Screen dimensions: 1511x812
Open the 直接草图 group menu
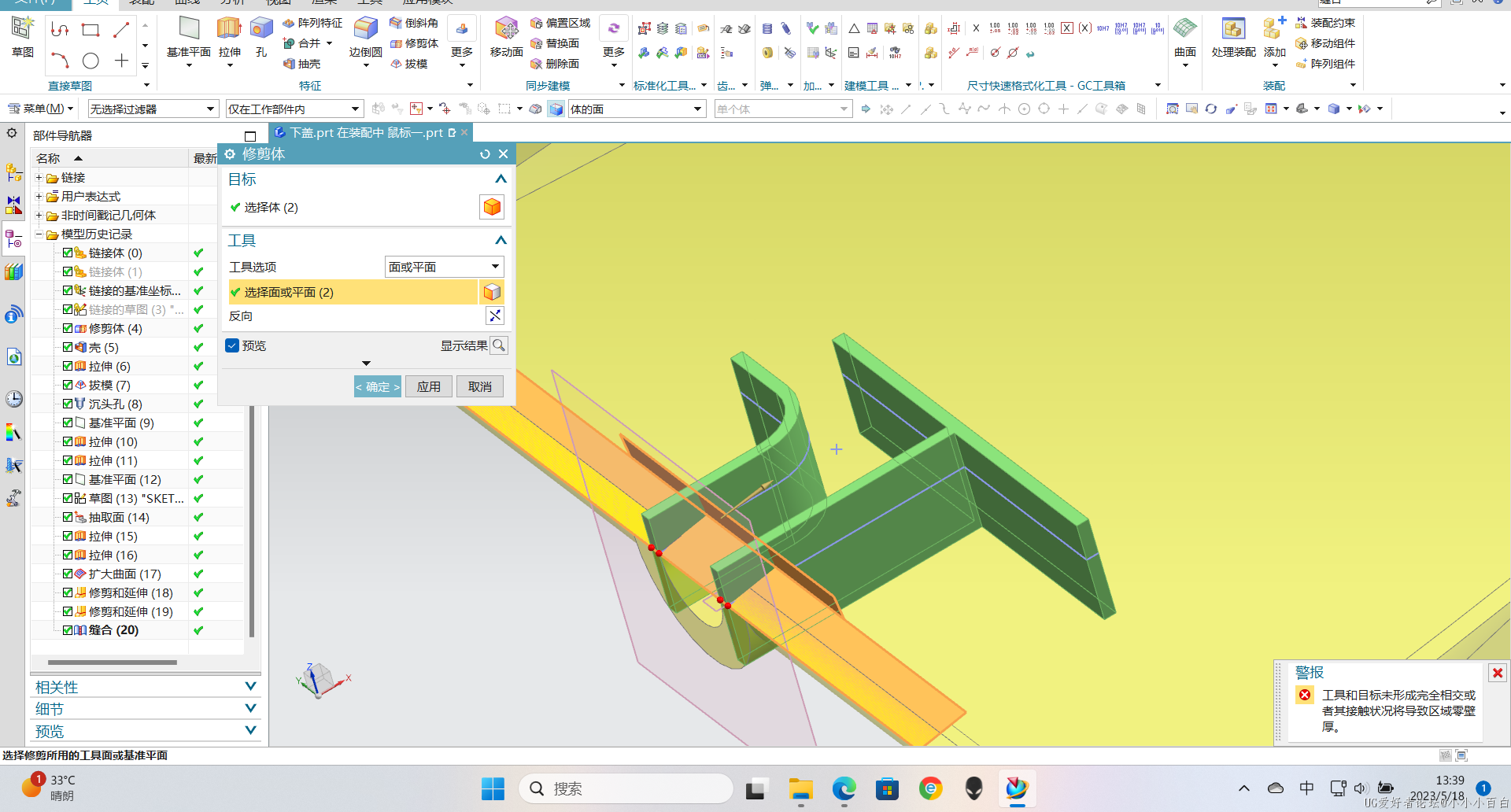click(146, 85)
